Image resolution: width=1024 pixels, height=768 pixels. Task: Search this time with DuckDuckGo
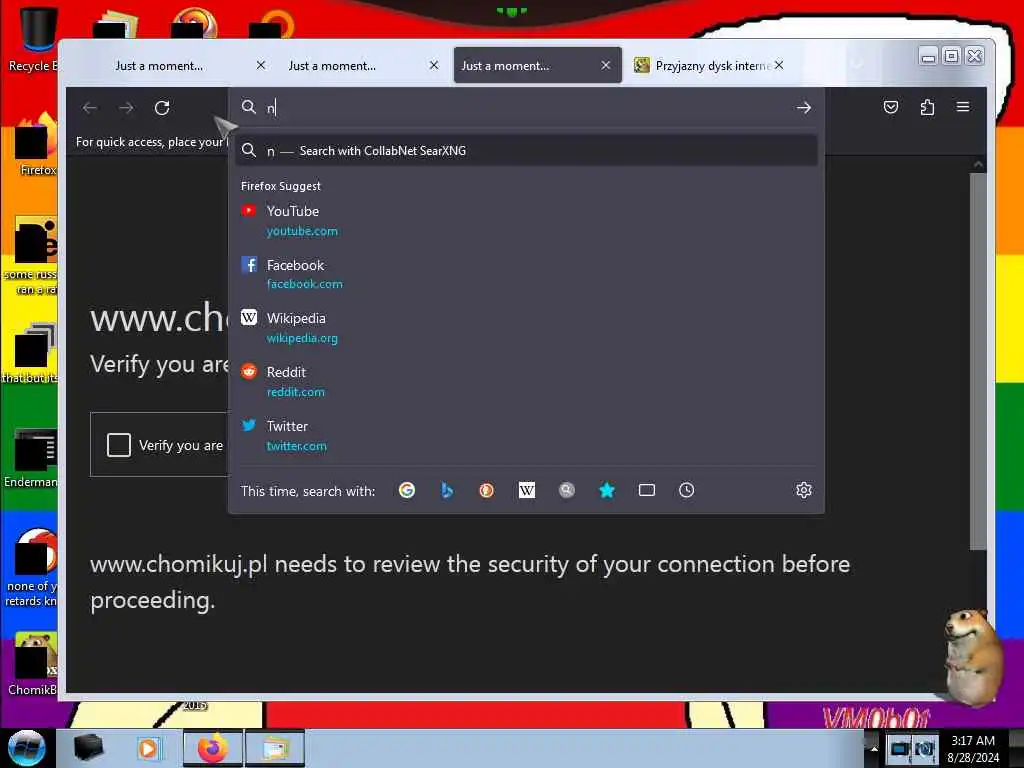pyautogui.click(x=487, y=490)
